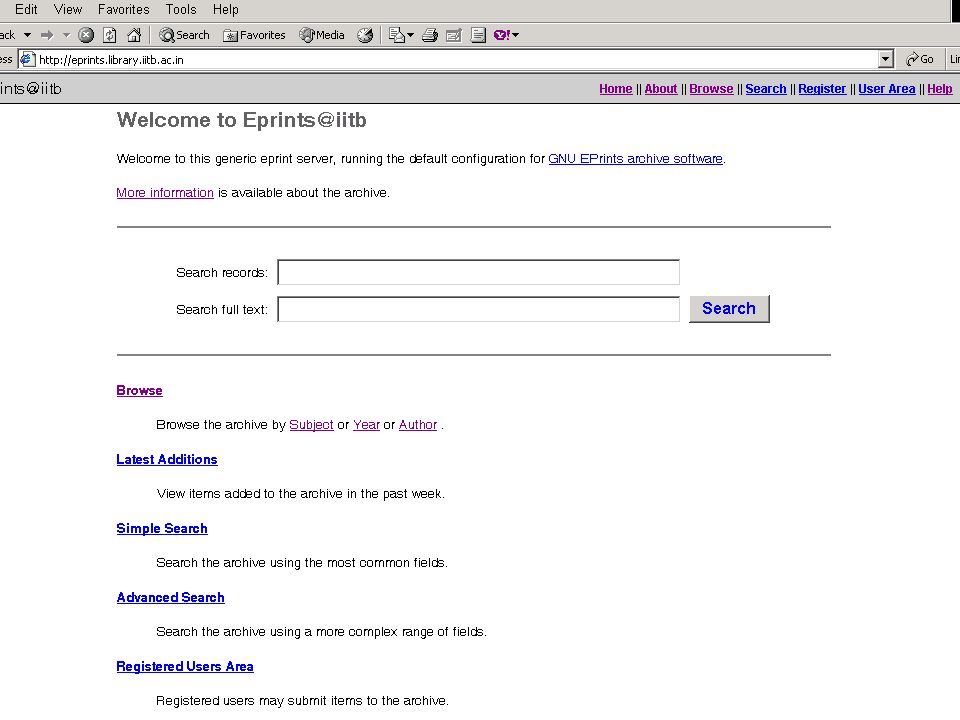The width and height of the screenshot is (960, 720).
Task: Browse the archive by Year
Action: coord(366,425)
